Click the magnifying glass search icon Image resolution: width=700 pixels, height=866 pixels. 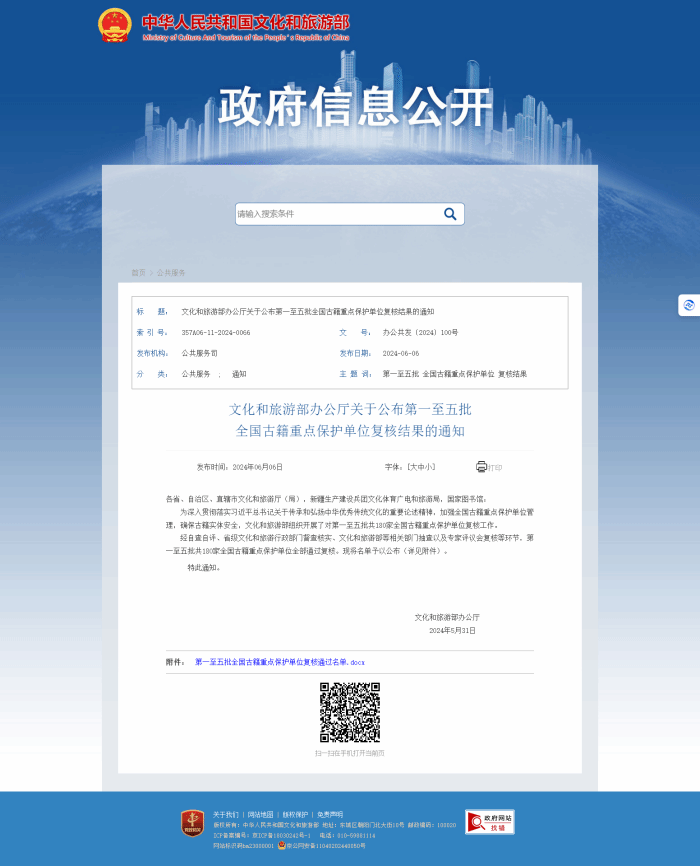click(x=450, y=214)
